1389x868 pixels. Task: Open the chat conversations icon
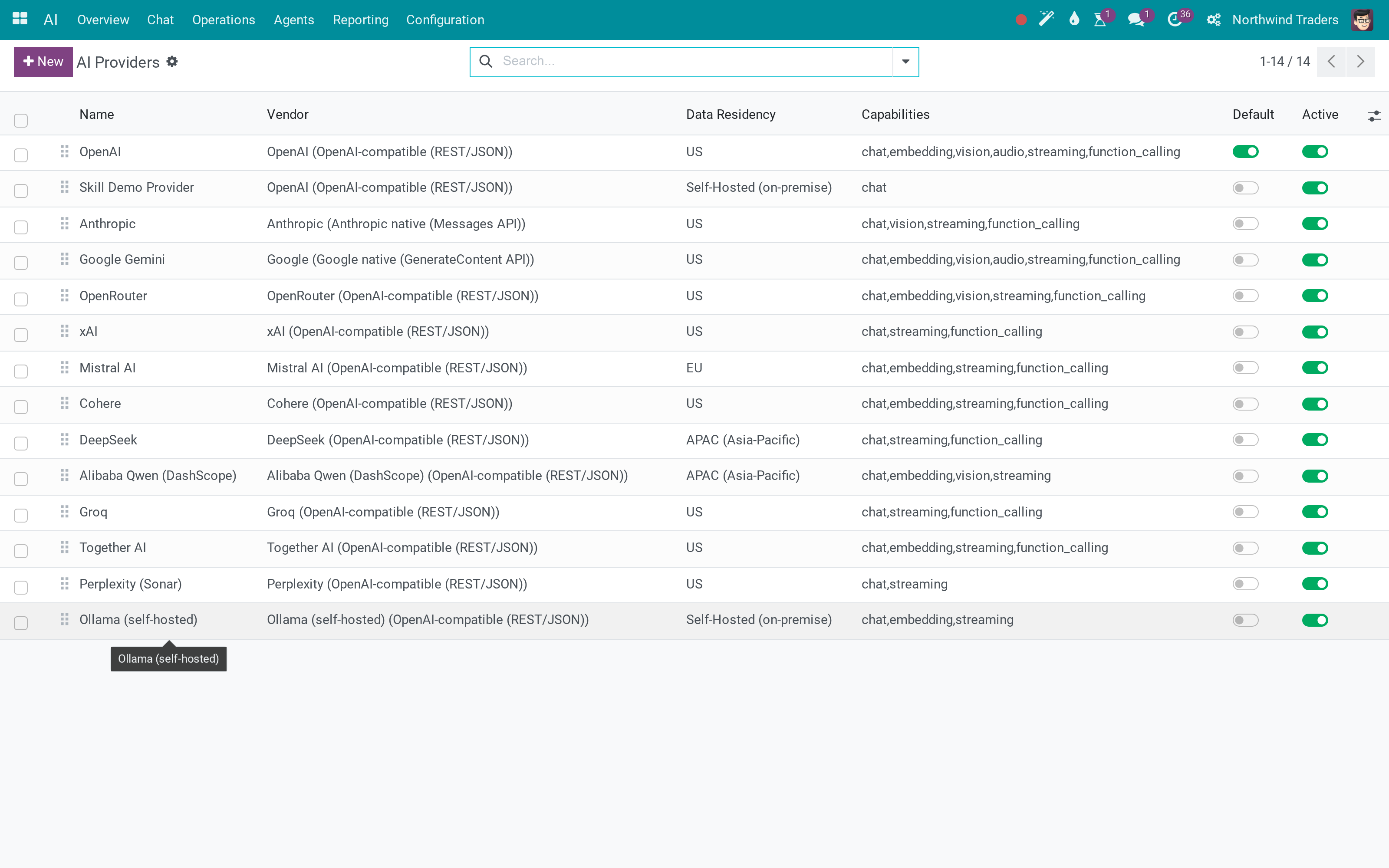coord(1136,20)
